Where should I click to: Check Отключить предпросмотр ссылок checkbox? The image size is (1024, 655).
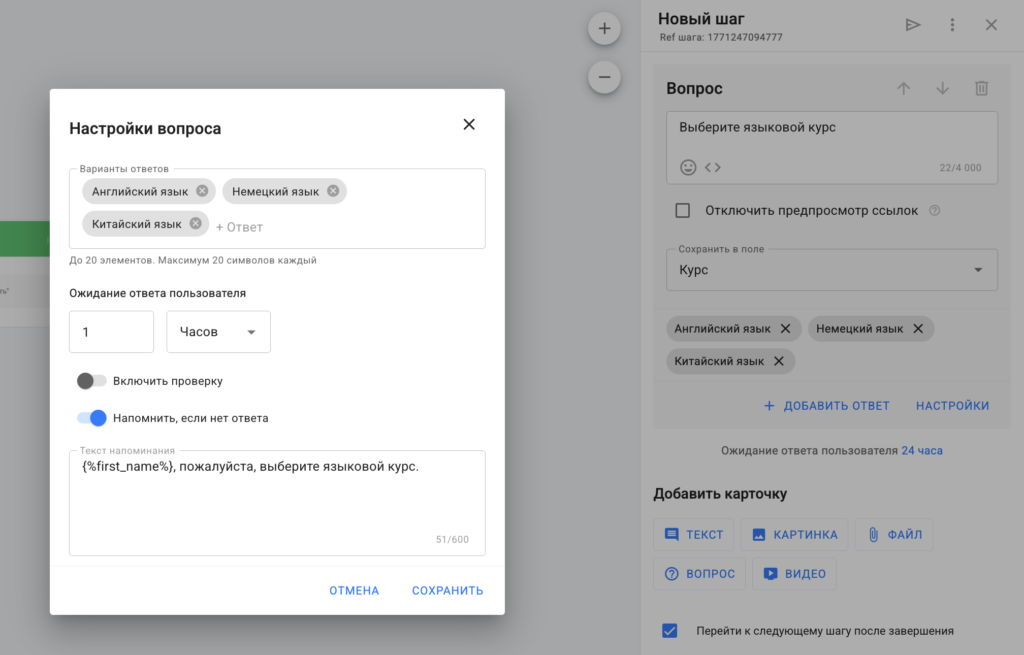pos(683,210)
